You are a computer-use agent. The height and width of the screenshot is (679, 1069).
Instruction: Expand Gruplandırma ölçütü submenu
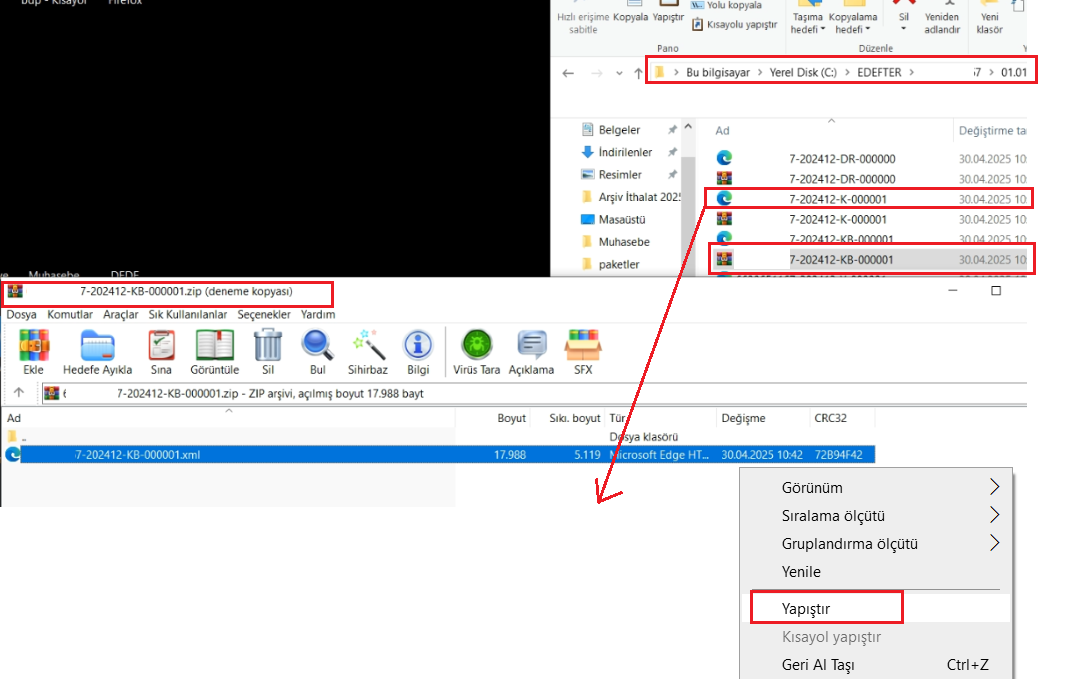[994, 543]
